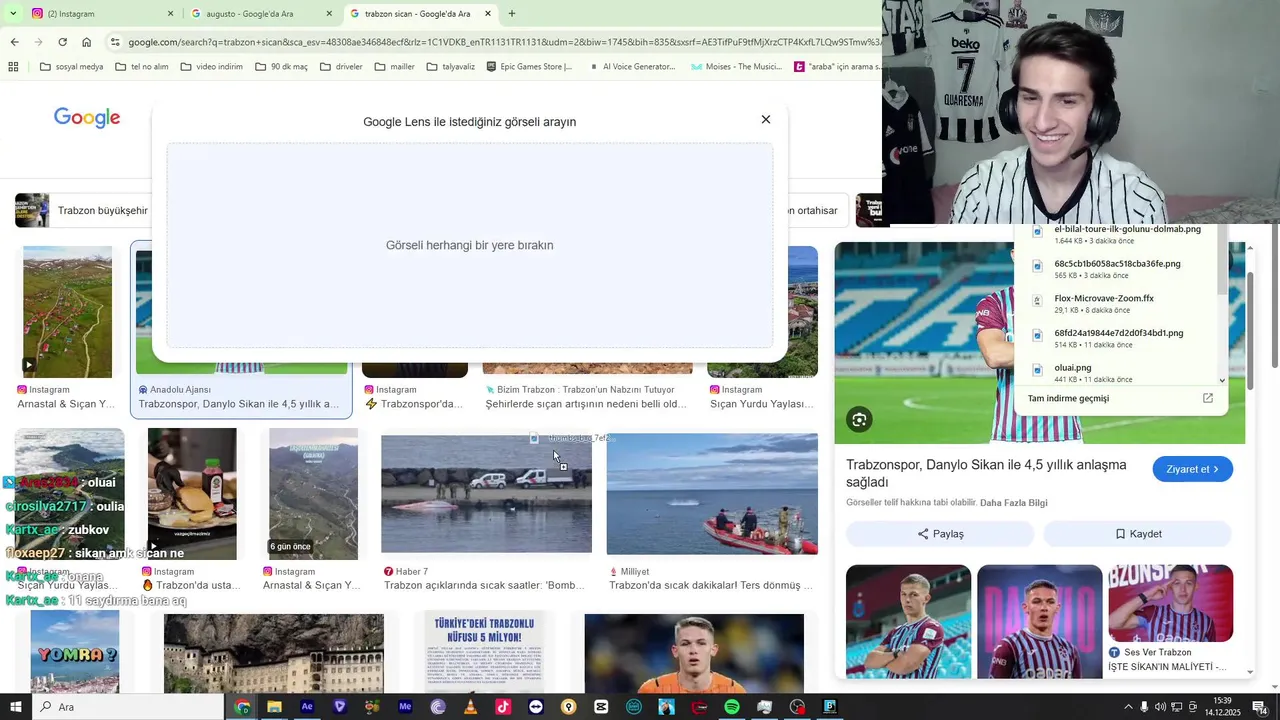The width and height of the screenshot is (1280, 720).
Task: Open the talyavaliz bookmark folder
Action: pos(450,67)
